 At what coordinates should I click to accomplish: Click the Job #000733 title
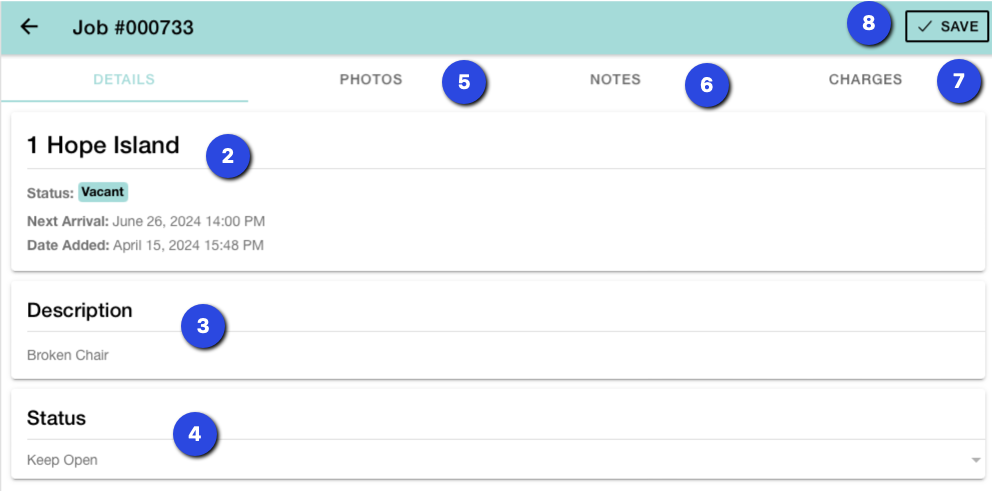133,28
